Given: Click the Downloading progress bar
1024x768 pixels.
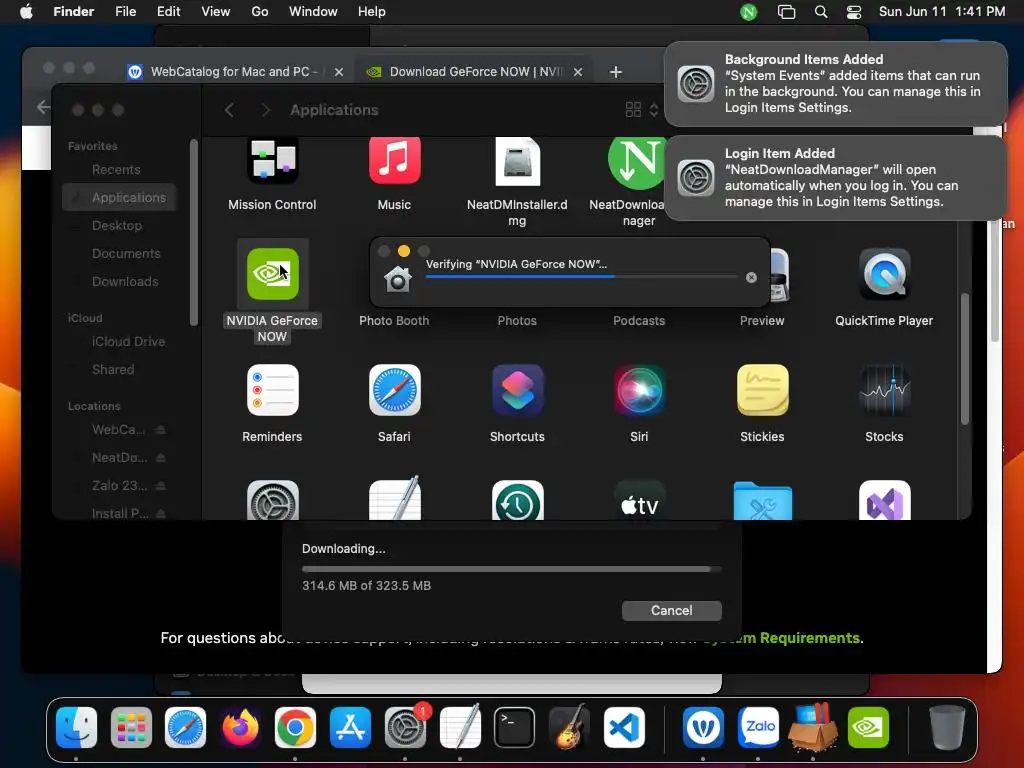Looking at the screenshot, I should [x=511, y=569].
